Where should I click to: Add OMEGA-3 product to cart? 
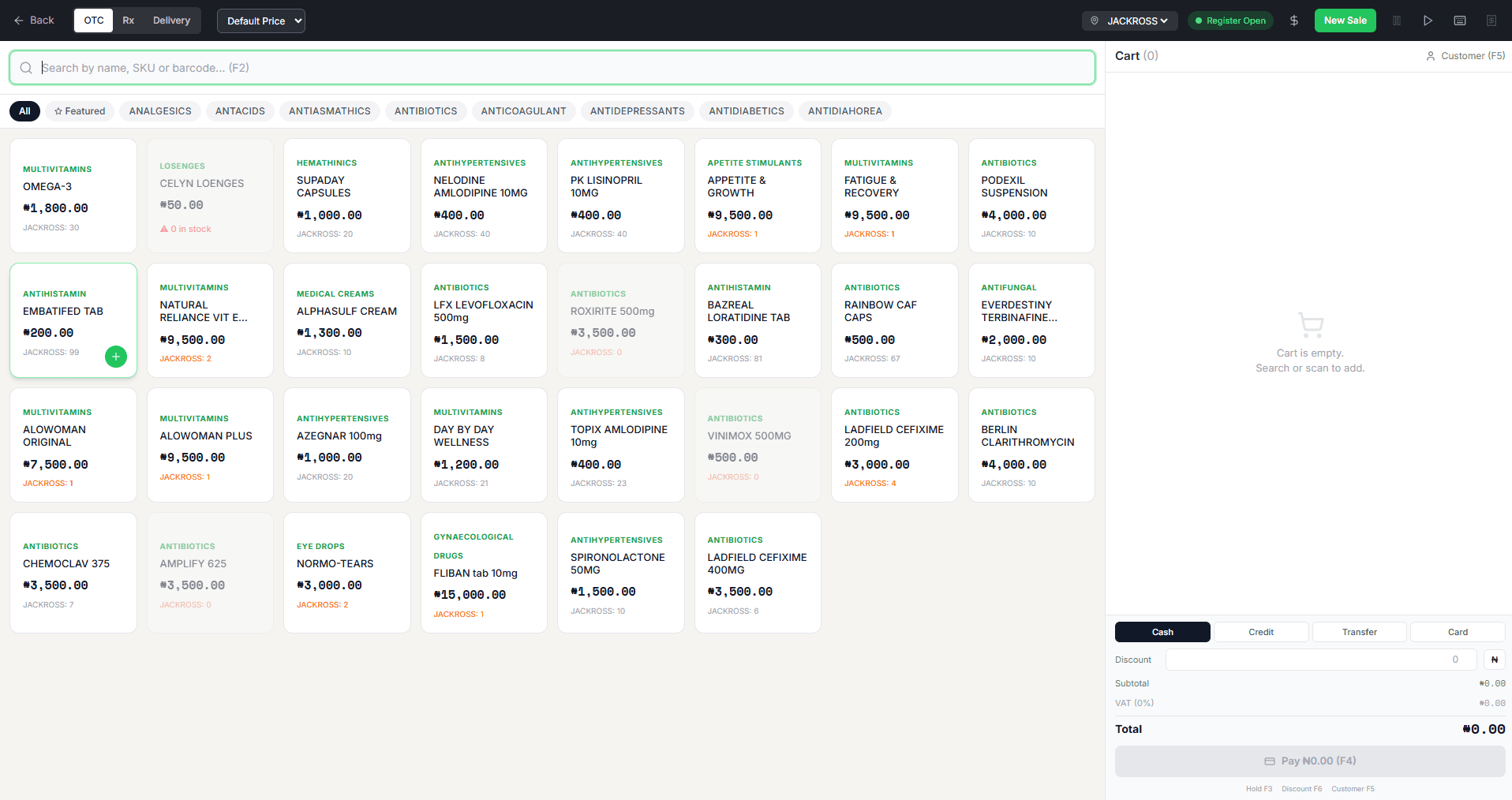[x=73, y=196]
